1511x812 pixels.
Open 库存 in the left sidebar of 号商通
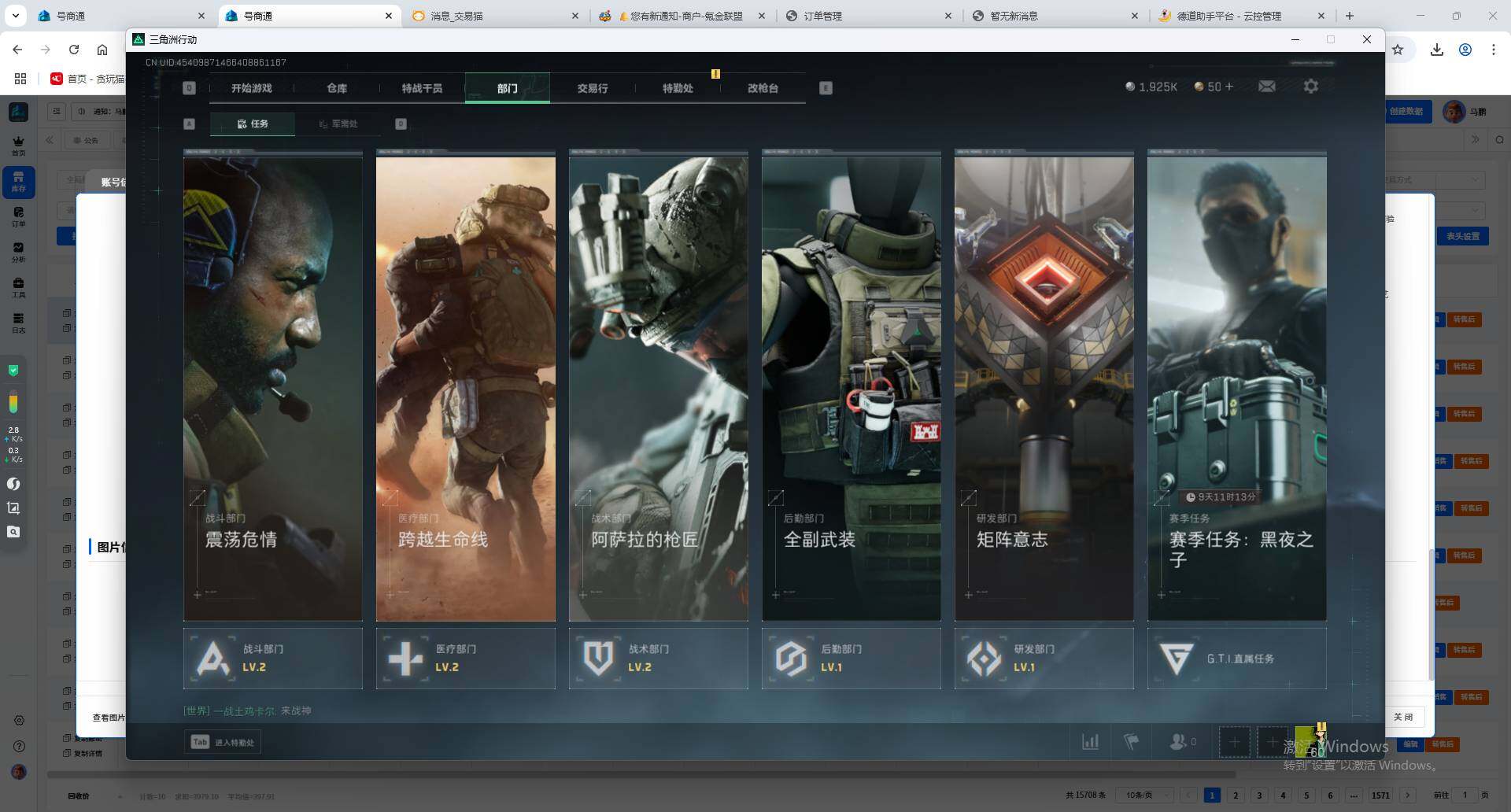18,181
